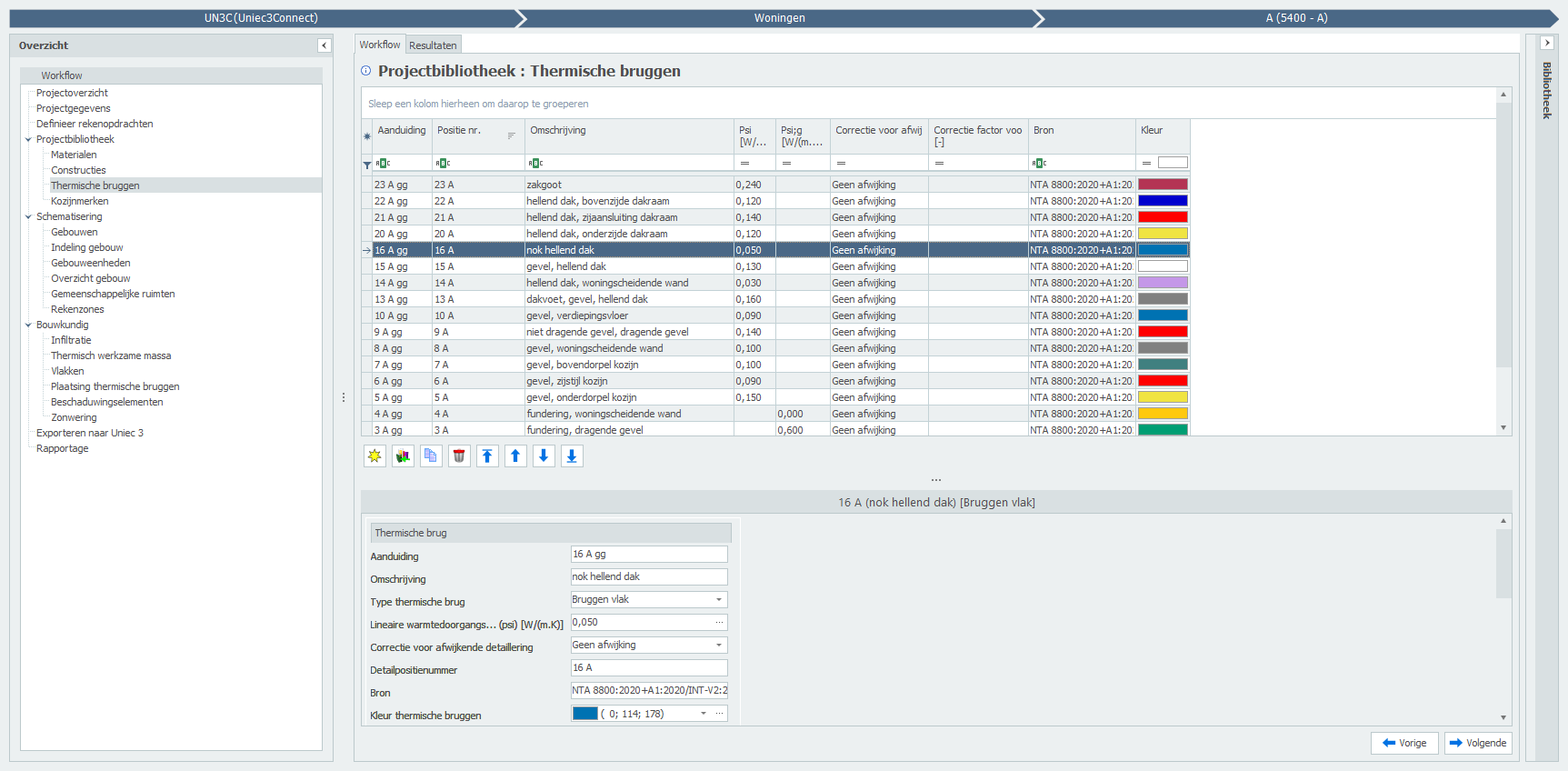Click the yellow star new item icon
Screen dimensions: 1568x771
point(375,456)
